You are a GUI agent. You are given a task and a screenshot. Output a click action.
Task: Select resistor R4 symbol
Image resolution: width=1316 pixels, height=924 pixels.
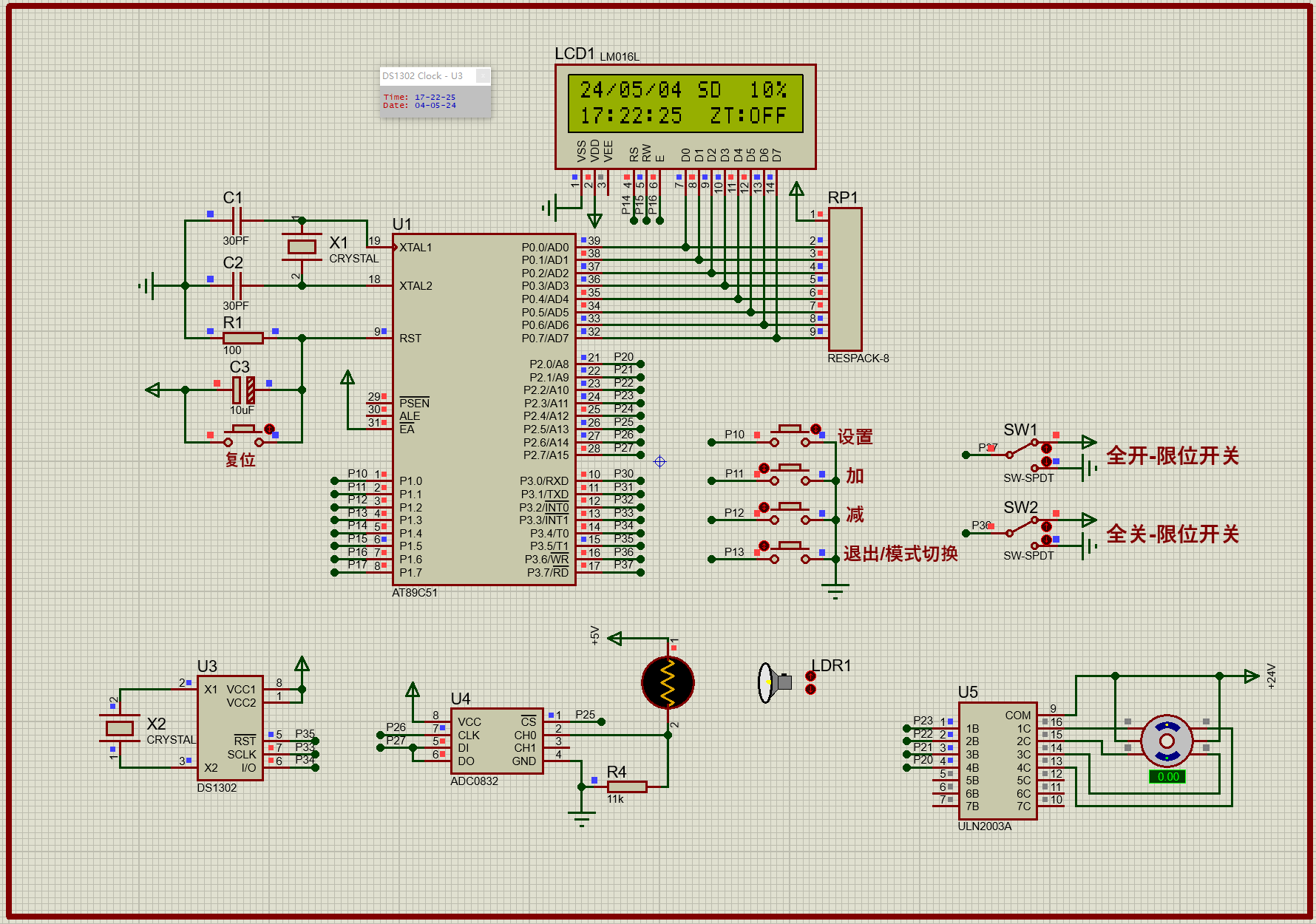tap(626, 787)
